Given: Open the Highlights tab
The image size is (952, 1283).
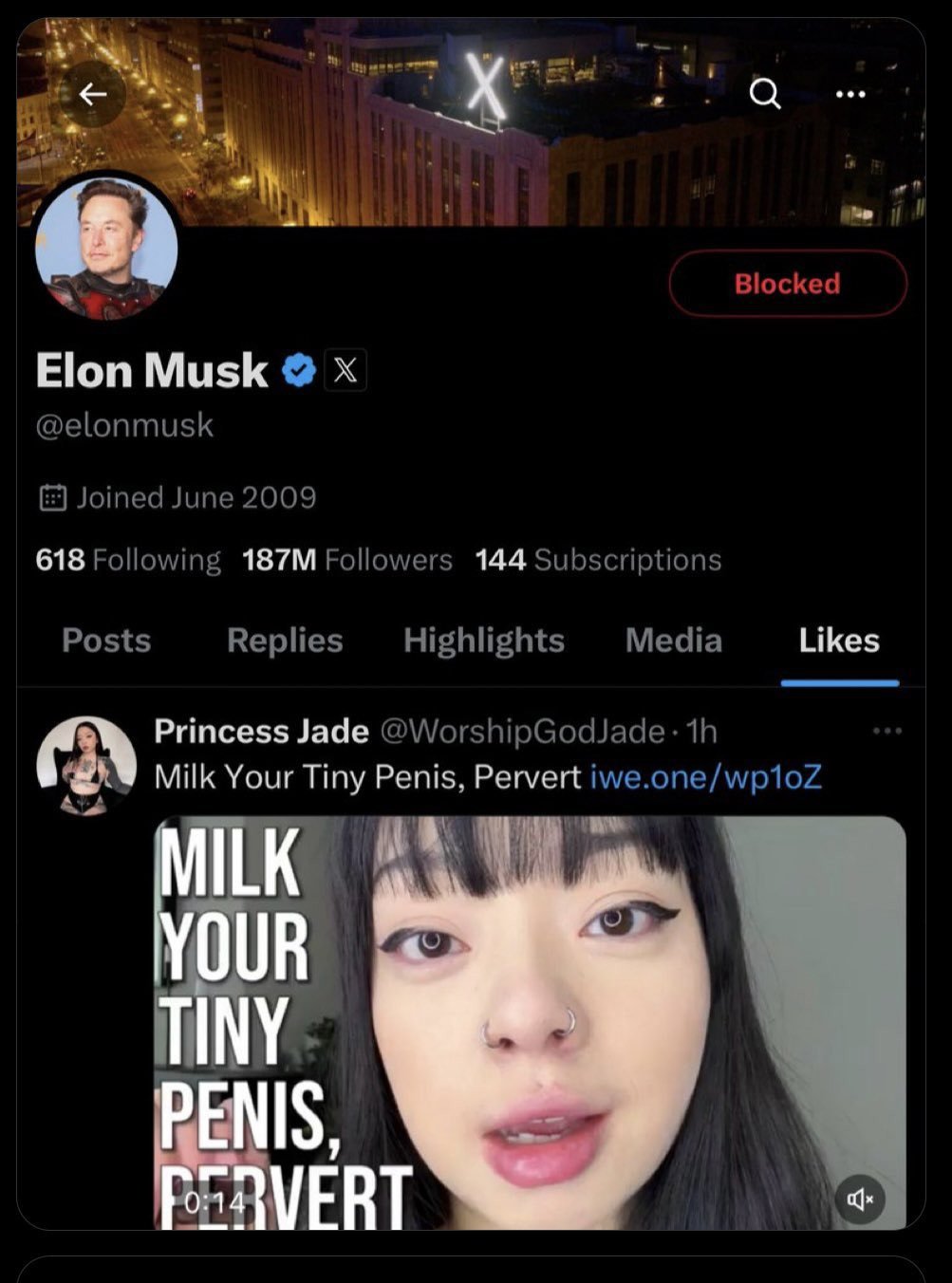Looking at the screenshot, I should pyautogui.click(x=484, y=641).
